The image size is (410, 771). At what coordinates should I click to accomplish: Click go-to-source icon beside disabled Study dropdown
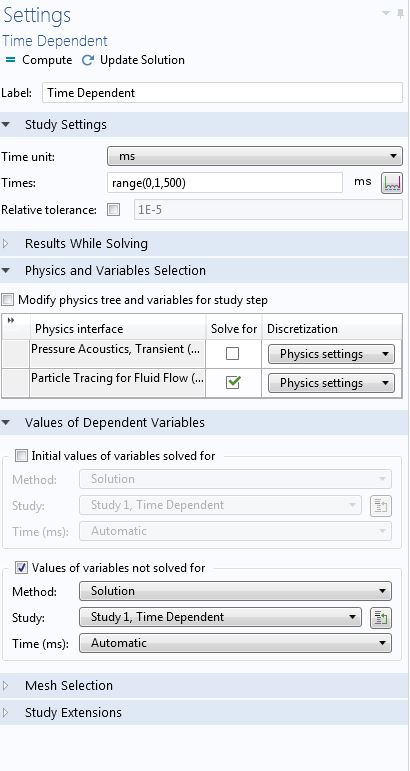[x=381, y=505]
